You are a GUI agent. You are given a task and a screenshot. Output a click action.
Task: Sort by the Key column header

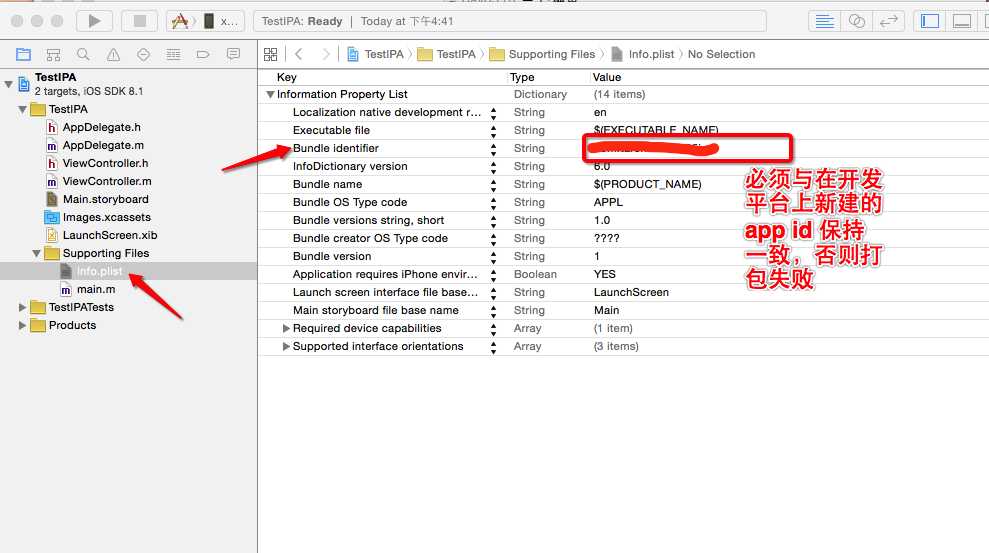coord(286,77)
